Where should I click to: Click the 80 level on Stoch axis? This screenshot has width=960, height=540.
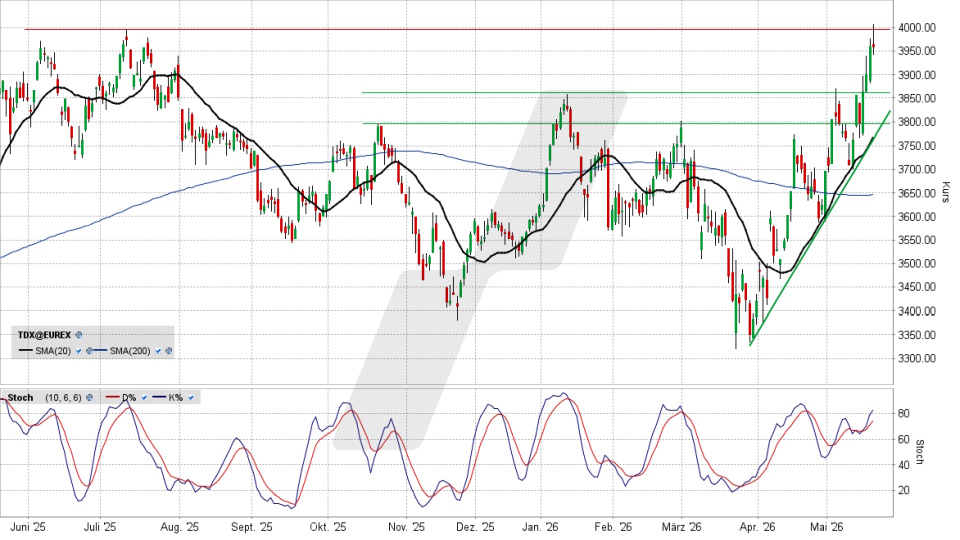903,413
